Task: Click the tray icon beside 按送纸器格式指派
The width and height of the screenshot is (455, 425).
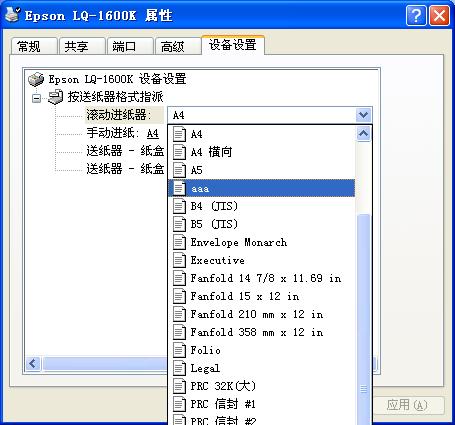Action: point(55,97)
